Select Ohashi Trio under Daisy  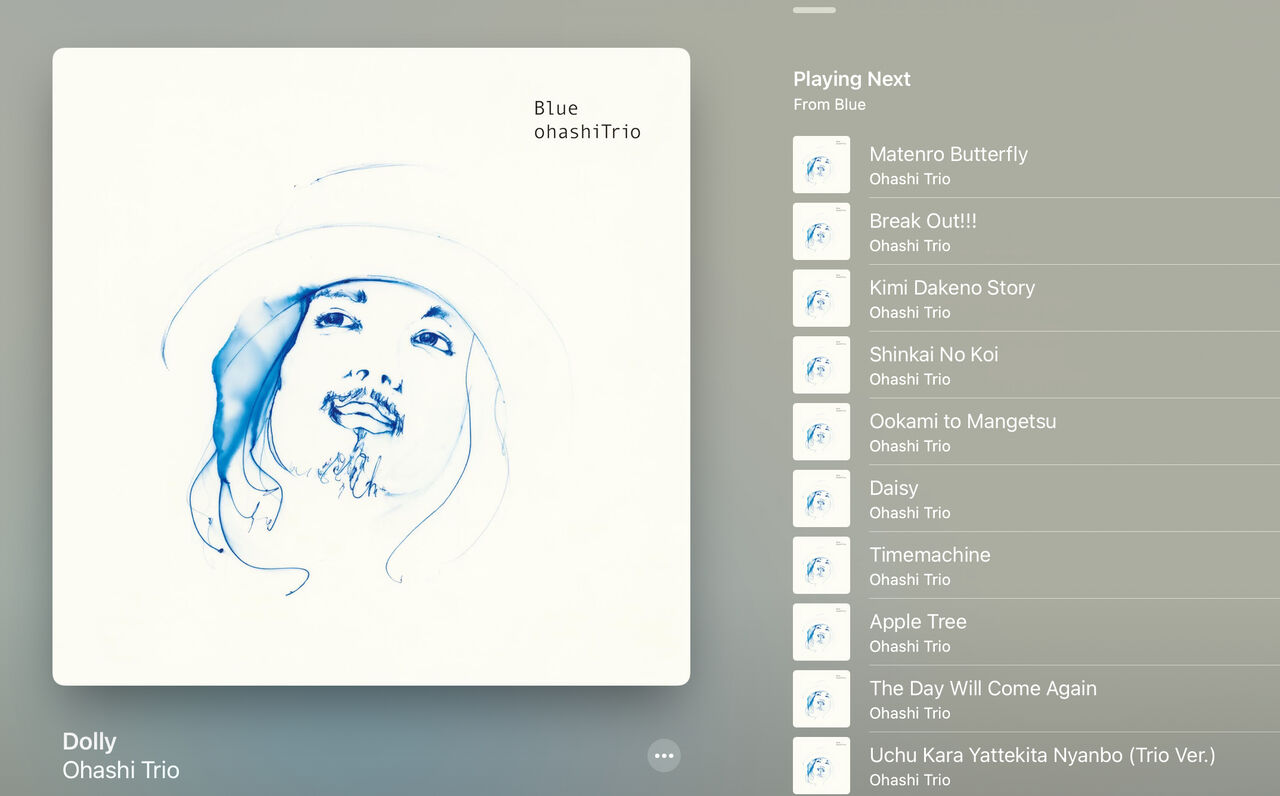pos(910,513)
